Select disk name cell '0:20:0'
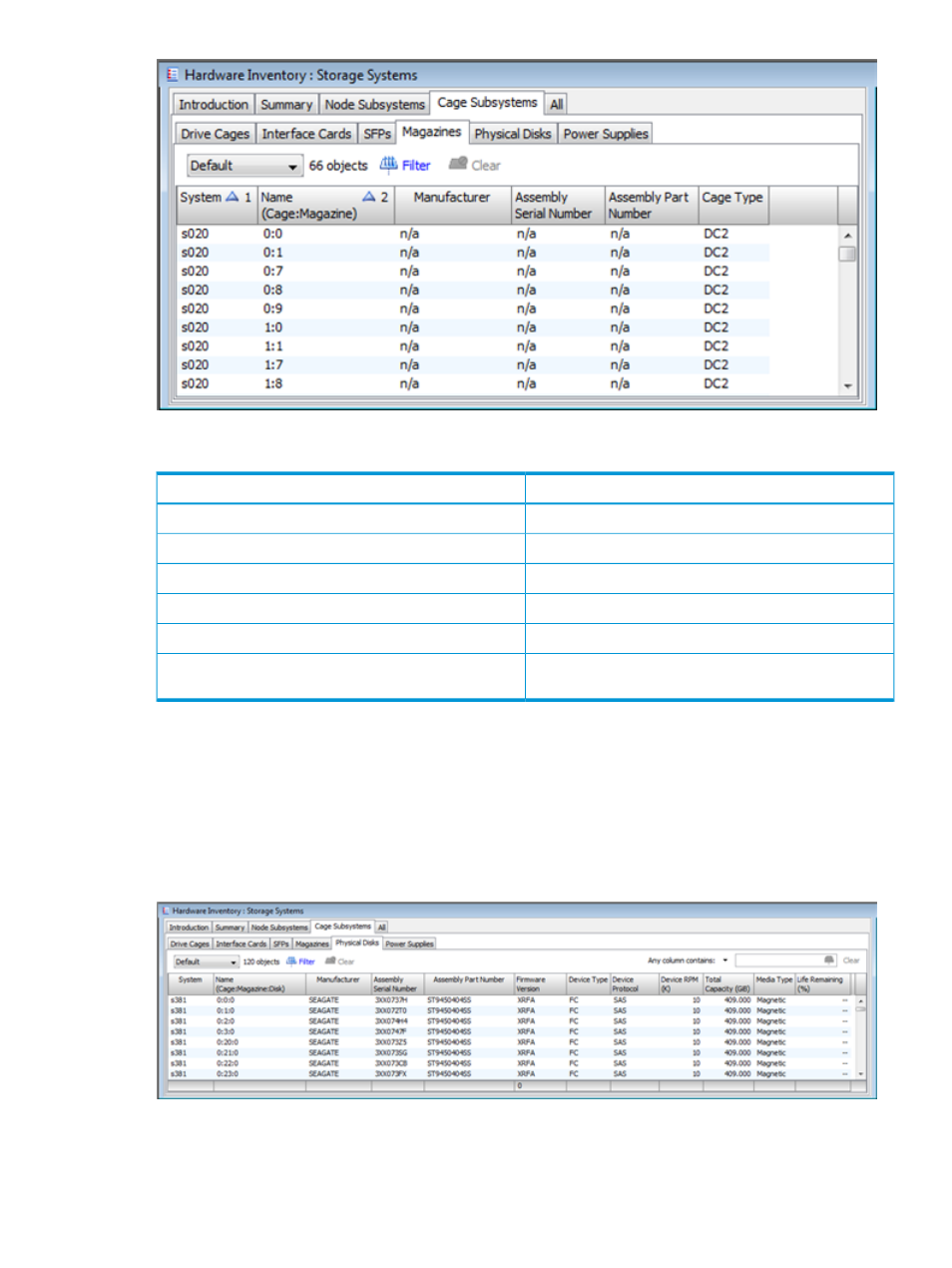The width and height of the screenshot is (952, 1268). coord(228,1042)
